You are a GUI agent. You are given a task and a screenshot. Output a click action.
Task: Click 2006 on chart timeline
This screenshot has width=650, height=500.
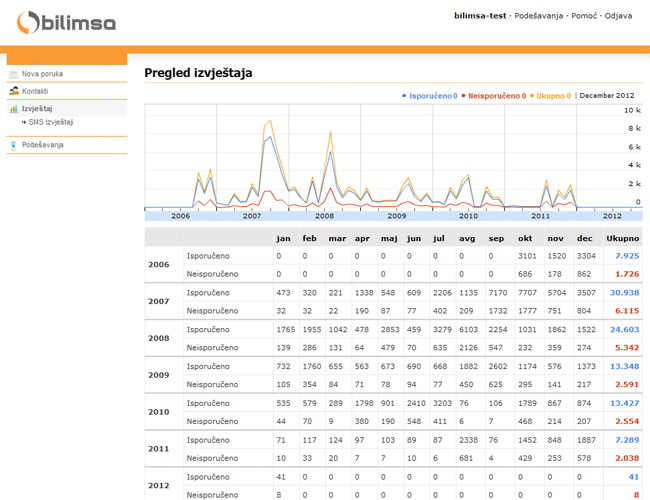pos(180,216)
